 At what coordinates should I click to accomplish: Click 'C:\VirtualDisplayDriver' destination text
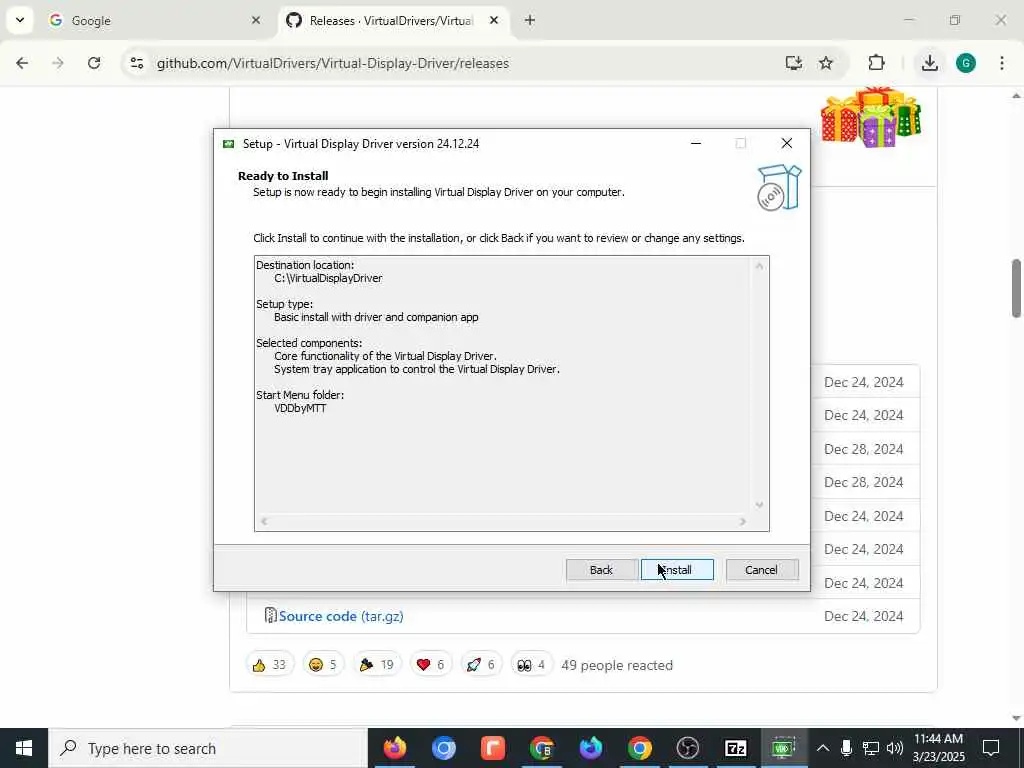click(x=328, y=278)
